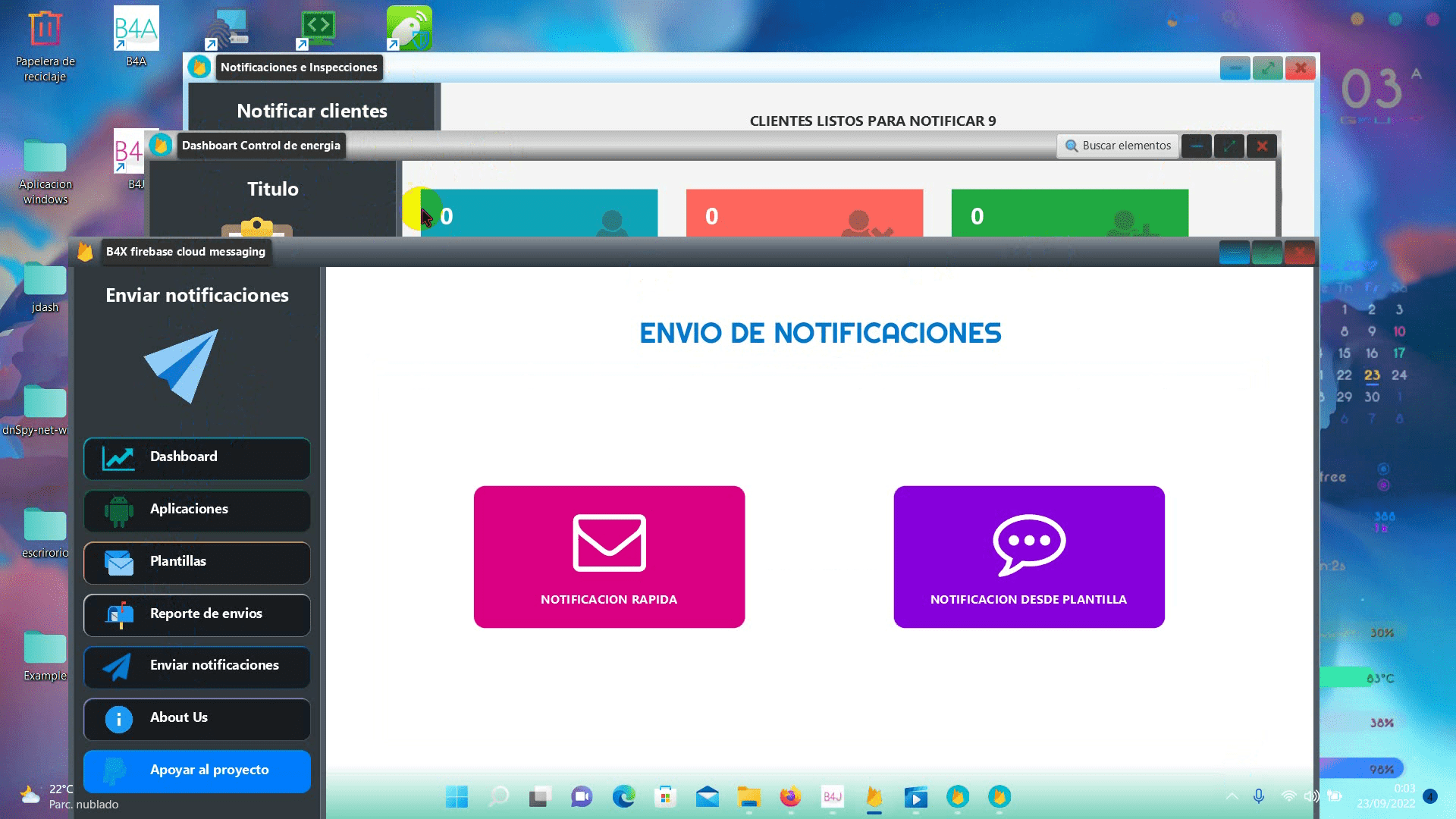The image size is (1456, 819).
Task: Expand the system tray hidden icons chevron
Action: 1232,796
